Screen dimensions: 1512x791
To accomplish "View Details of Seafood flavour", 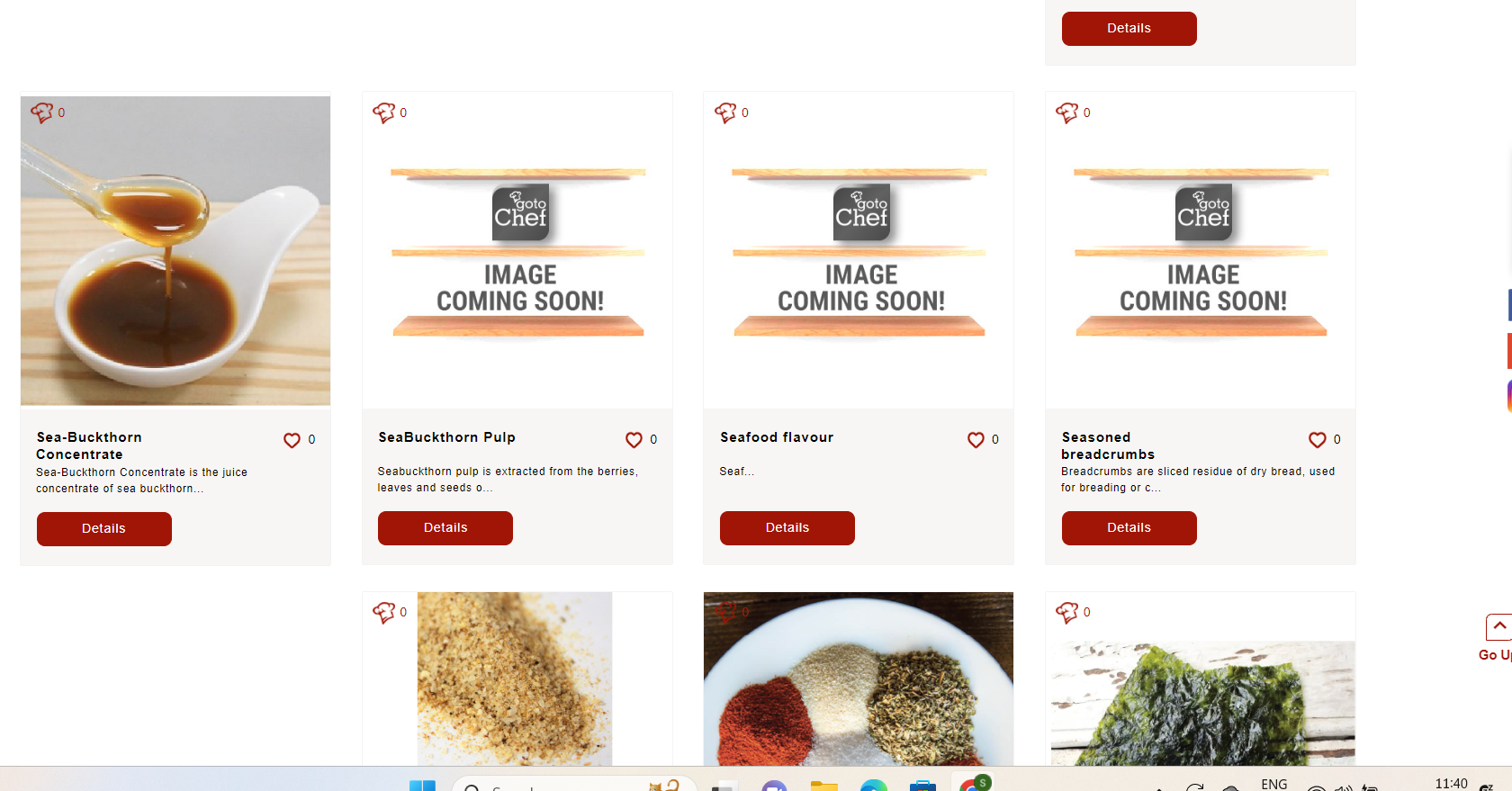I will [787, 528].
